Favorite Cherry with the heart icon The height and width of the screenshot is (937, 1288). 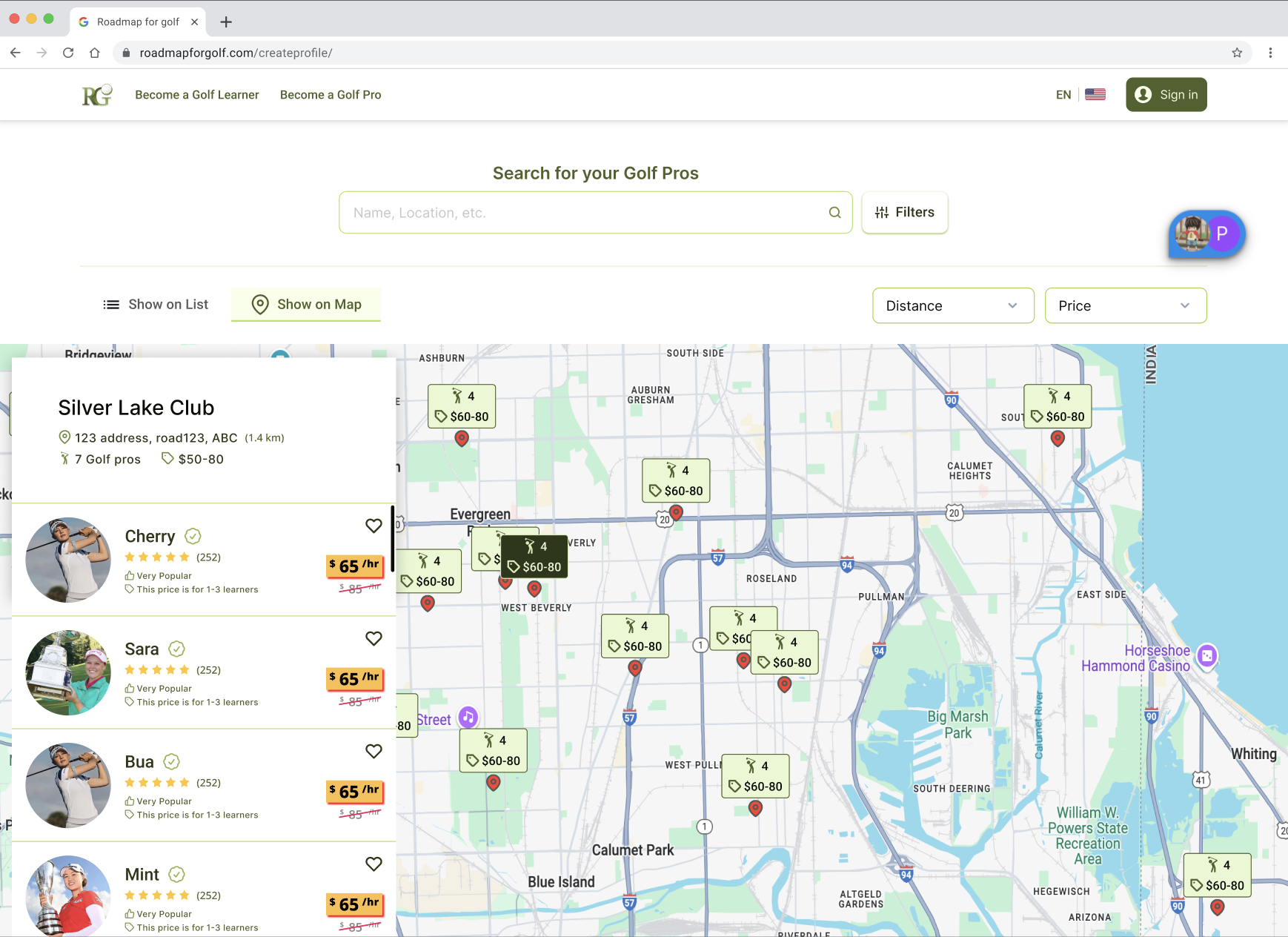(374, 526)
